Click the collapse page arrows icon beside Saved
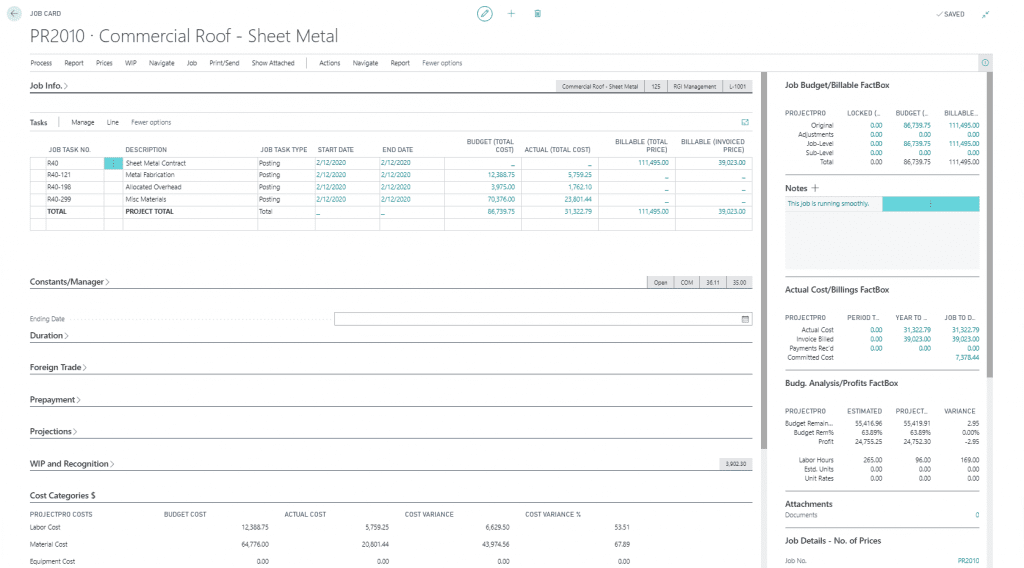Image resolution: width=1024 pixels, height=568 pixels. 986,14
